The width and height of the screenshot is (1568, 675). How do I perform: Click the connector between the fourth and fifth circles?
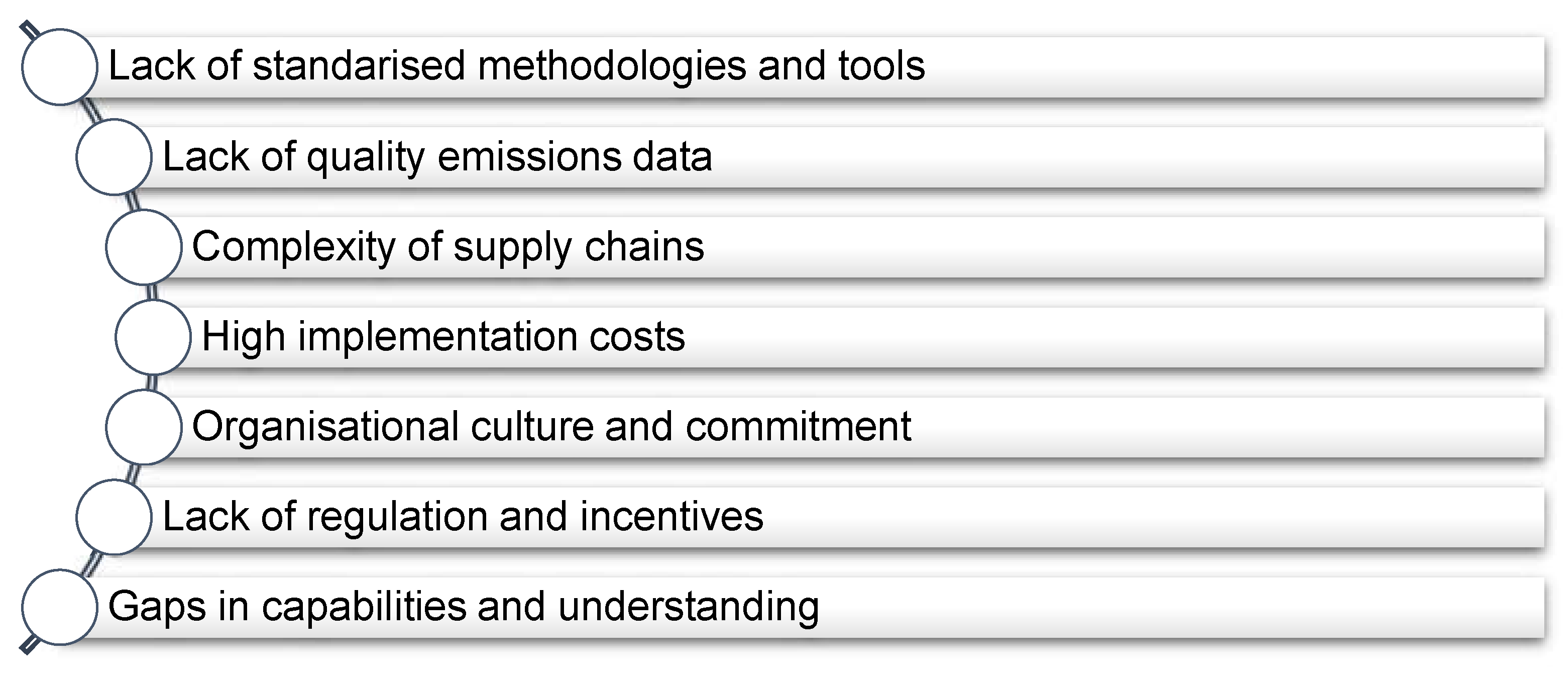click(152, 382)
